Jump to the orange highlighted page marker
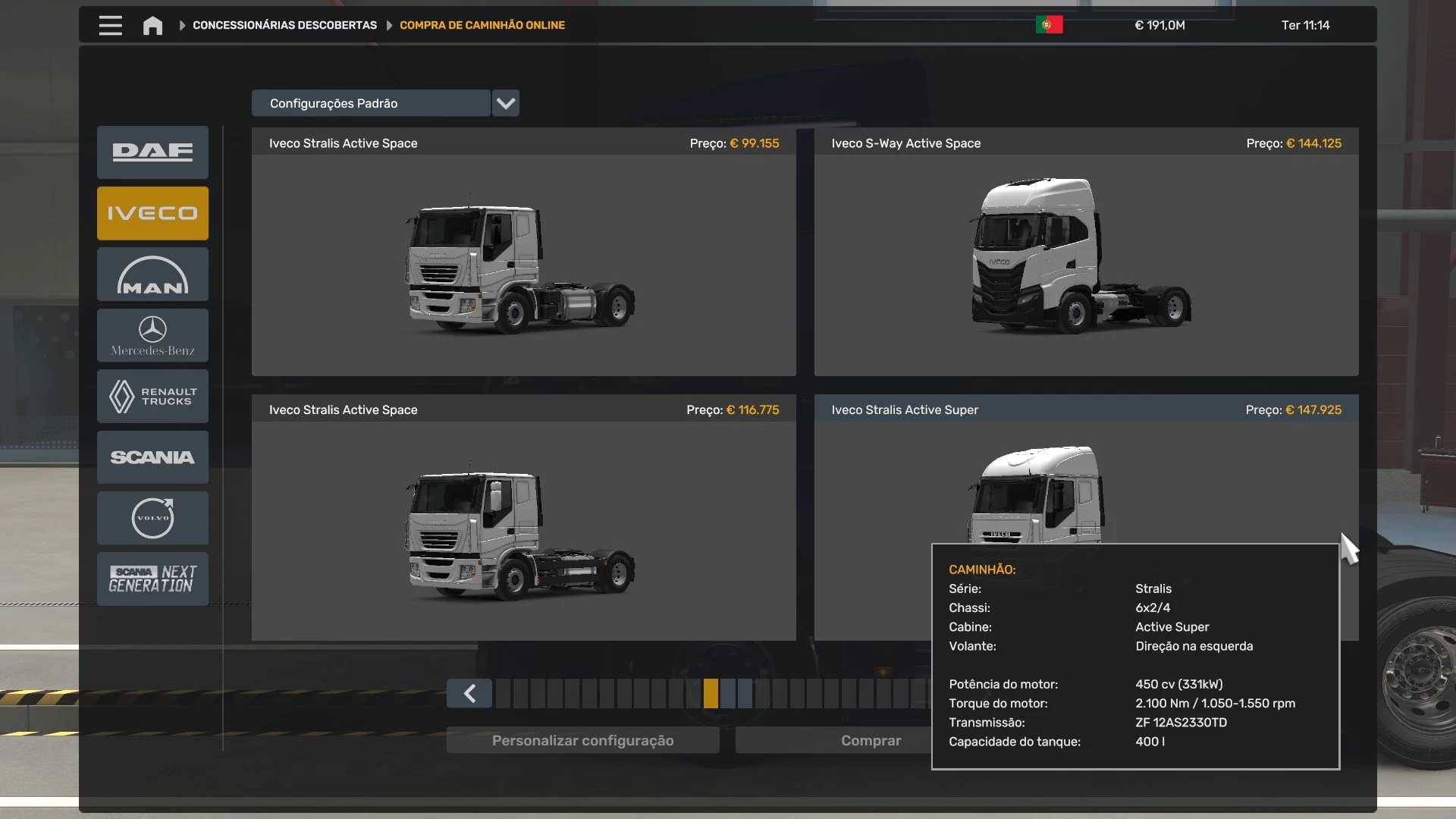Image resolution: width=1456 pixels, height=819 pixels. tap(711, 693)
